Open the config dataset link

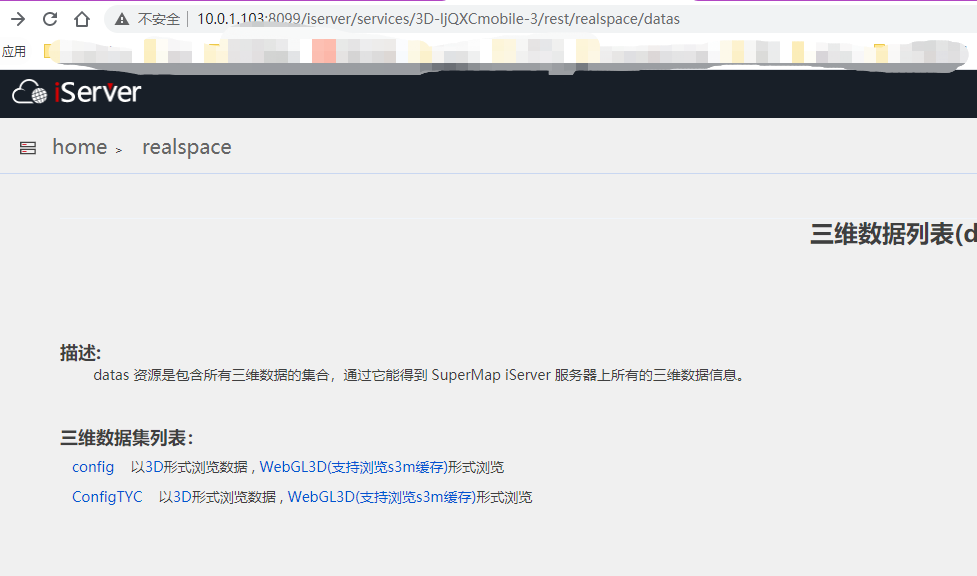coord(93,467)
